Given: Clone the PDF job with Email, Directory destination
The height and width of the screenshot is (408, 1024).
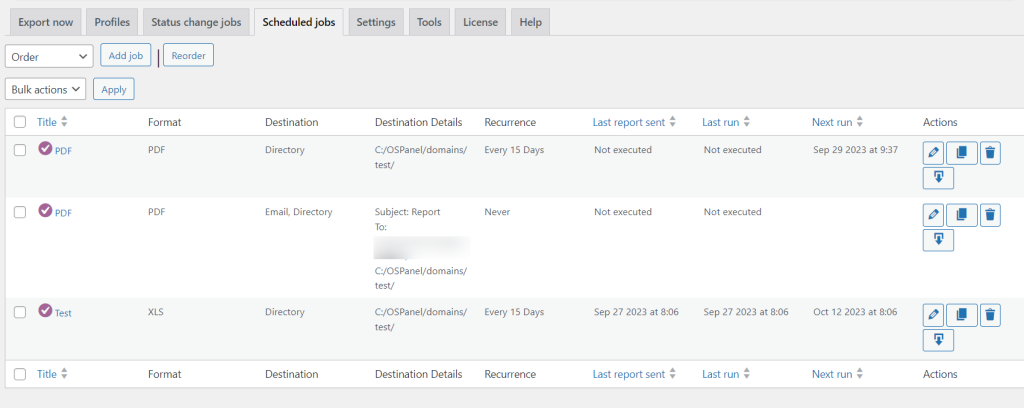Looking at the screenshot, I should click(961, 214).
